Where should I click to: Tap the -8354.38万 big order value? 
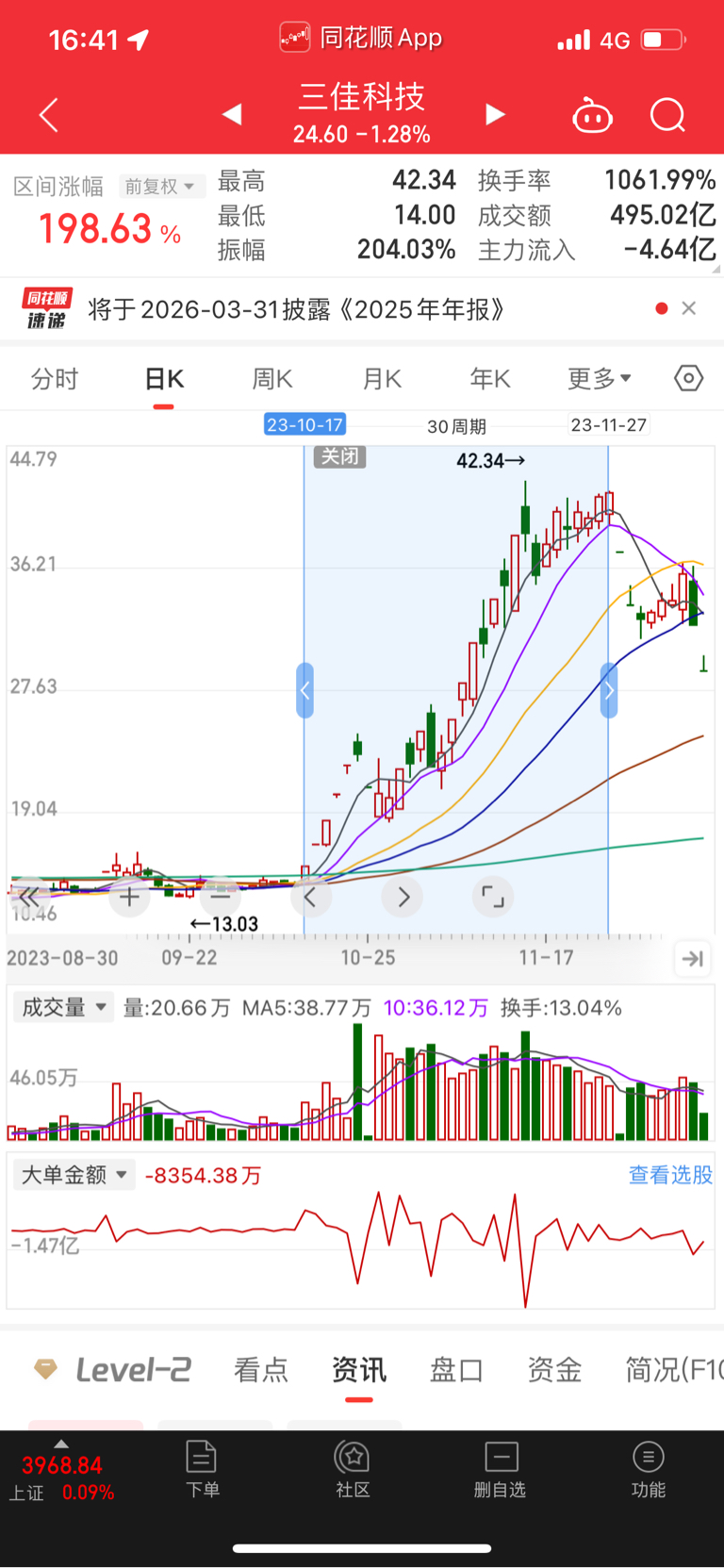pyautogui.click(x=203, y=1176)
